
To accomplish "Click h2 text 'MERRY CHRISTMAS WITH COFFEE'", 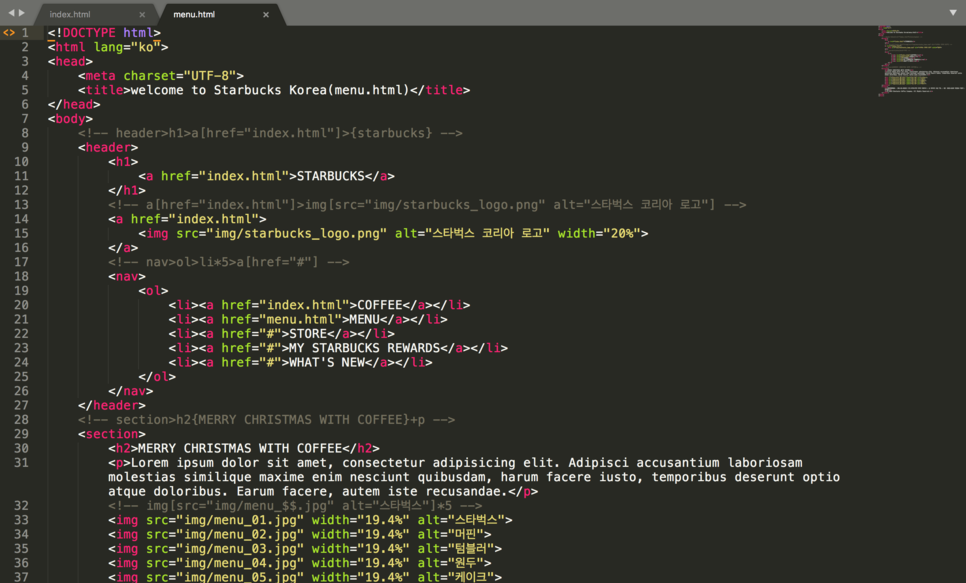I will coord(240,448).
